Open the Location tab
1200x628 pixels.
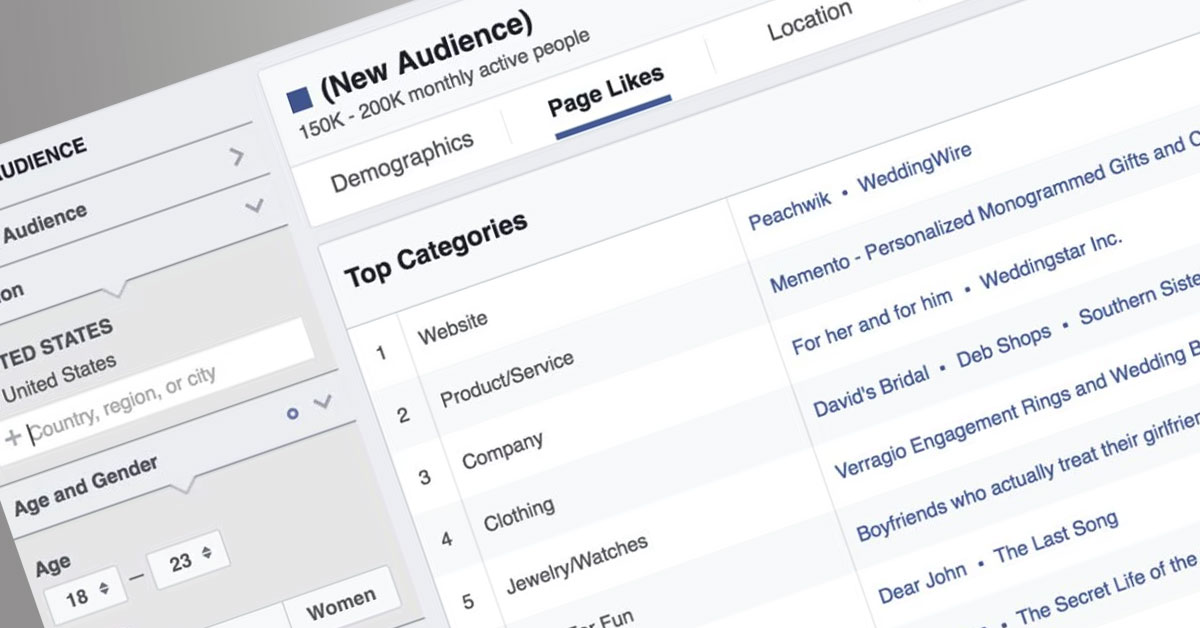point(810,21)
